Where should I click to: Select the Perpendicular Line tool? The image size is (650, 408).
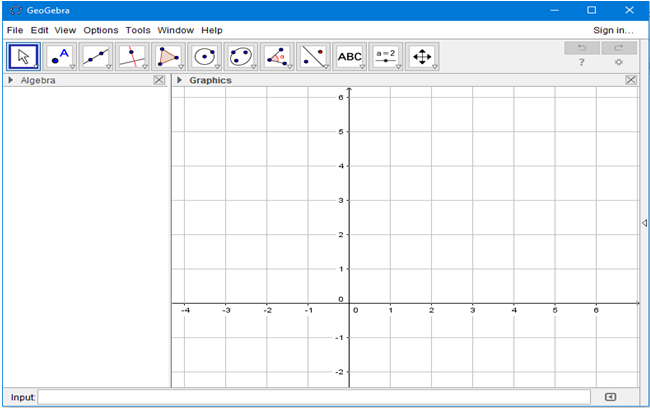[x=133, y=57]
